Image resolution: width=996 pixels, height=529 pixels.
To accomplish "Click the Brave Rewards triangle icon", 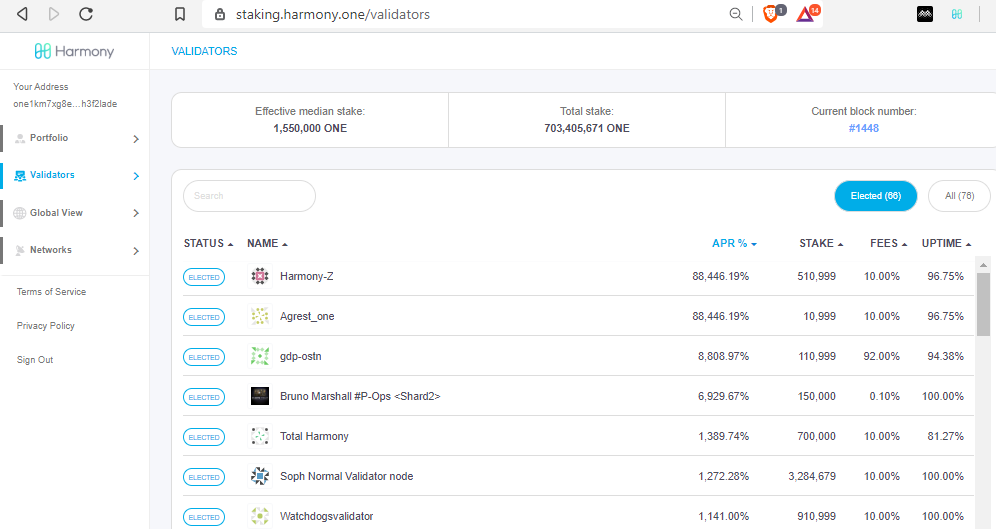I will [x=806, y=14].
